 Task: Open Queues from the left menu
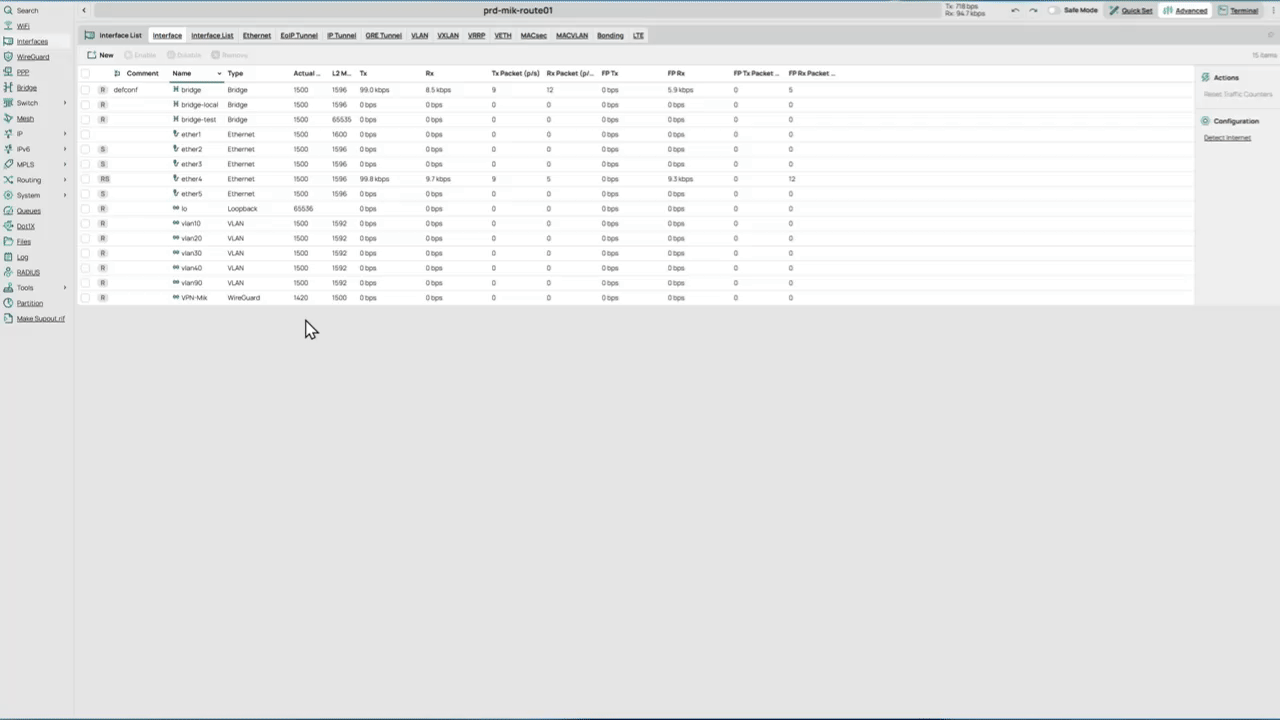tap(28, 211)
